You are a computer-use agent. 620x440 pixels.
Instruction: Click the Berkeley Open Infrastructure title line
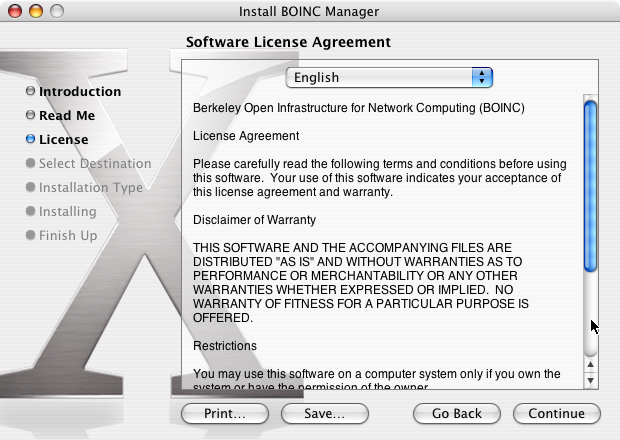359,108
